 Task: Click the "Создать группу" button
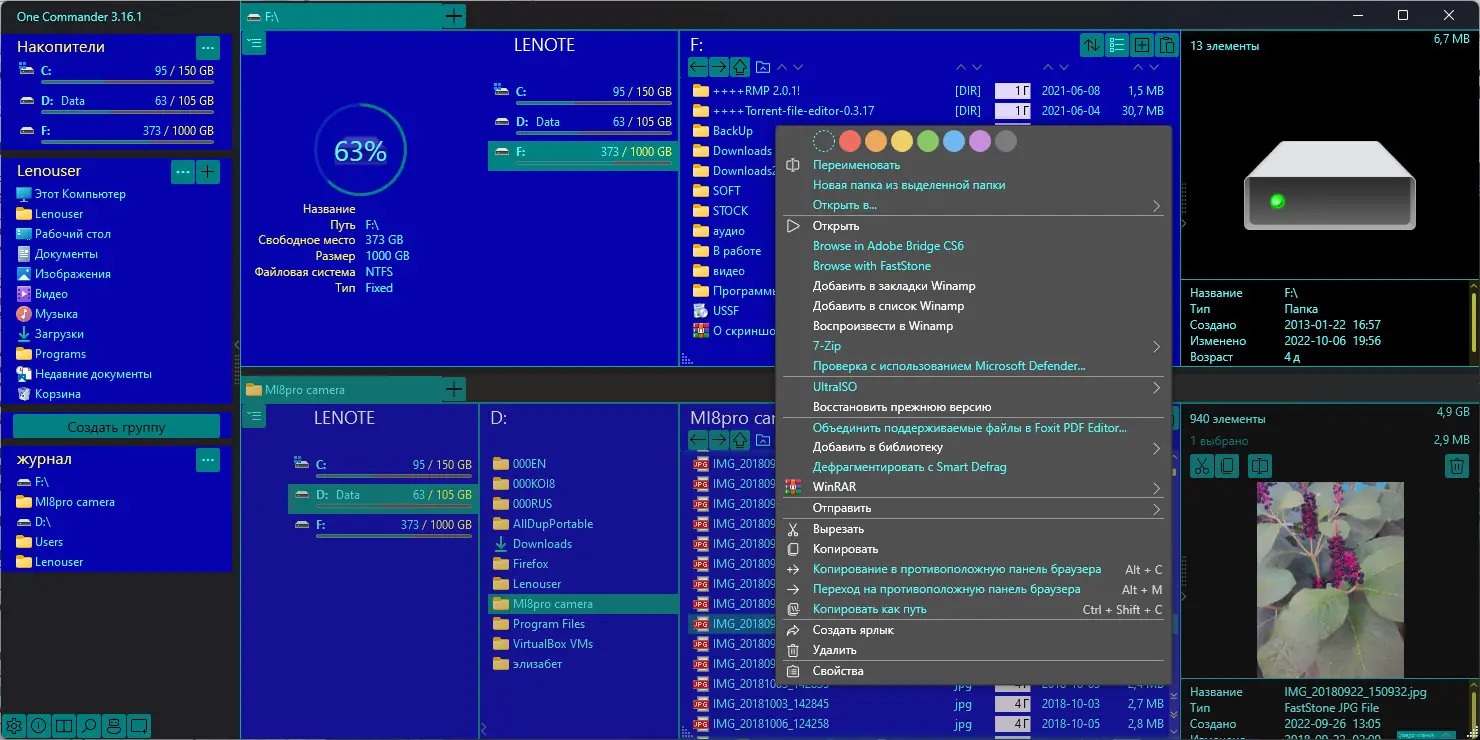tap(118, 425)
